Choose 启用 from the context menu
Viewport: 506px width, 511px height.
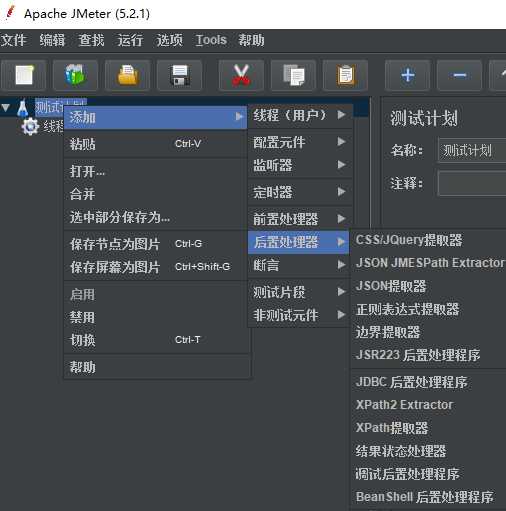[155, 295]
